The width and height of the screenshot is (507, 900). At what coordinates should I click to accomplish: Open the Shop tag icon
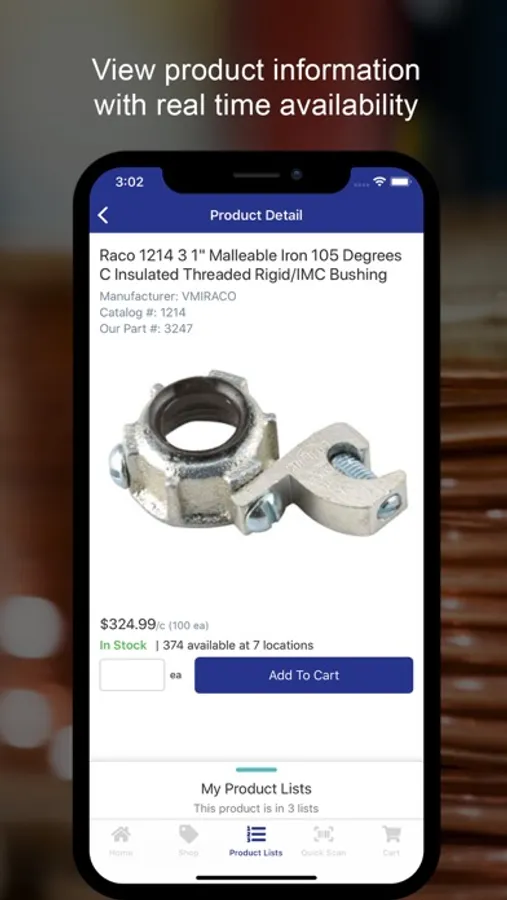pyautogui.click(x=188, y=834)
